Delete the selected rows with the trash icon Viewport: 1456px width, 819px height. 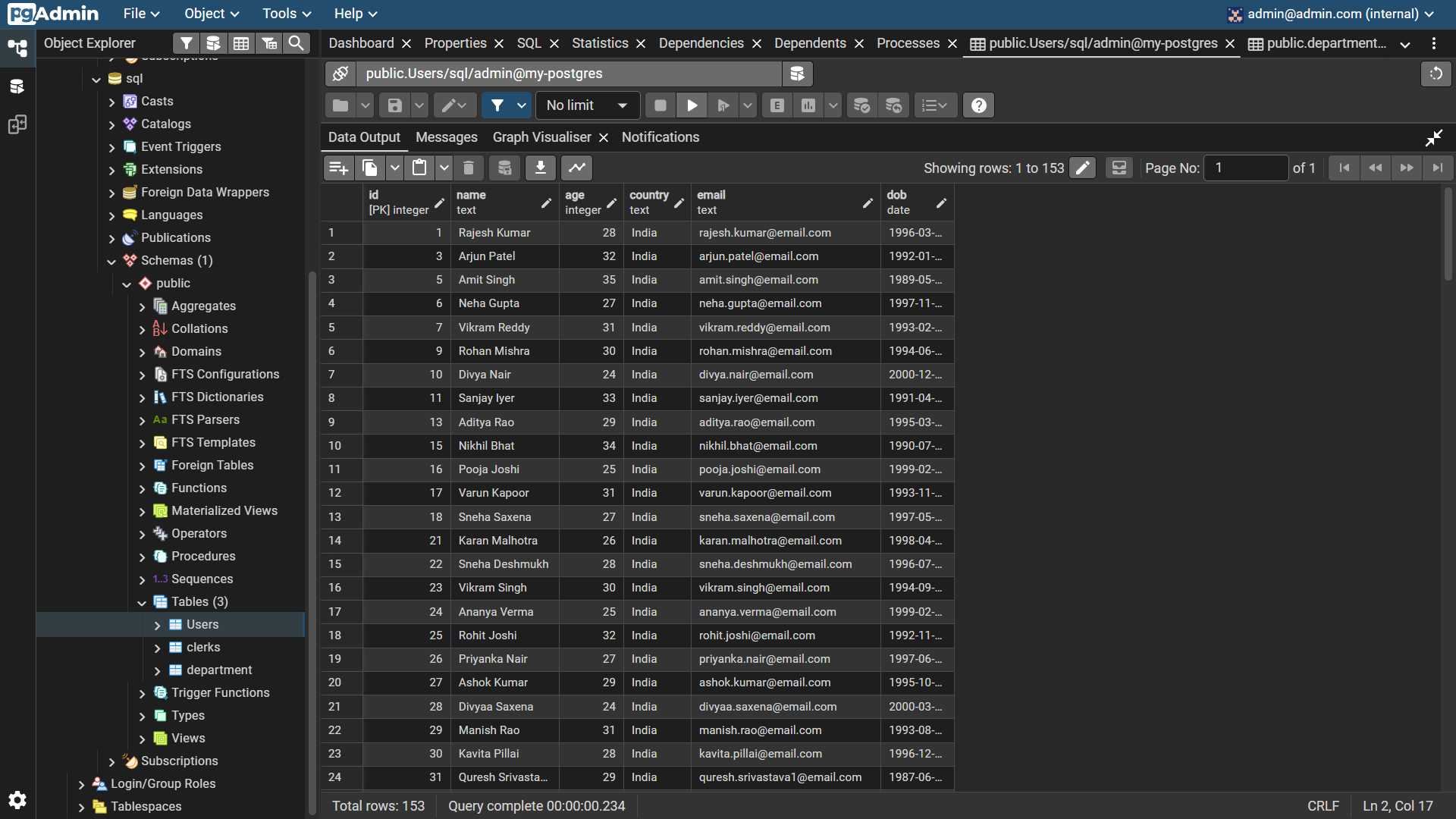point(469,168)
